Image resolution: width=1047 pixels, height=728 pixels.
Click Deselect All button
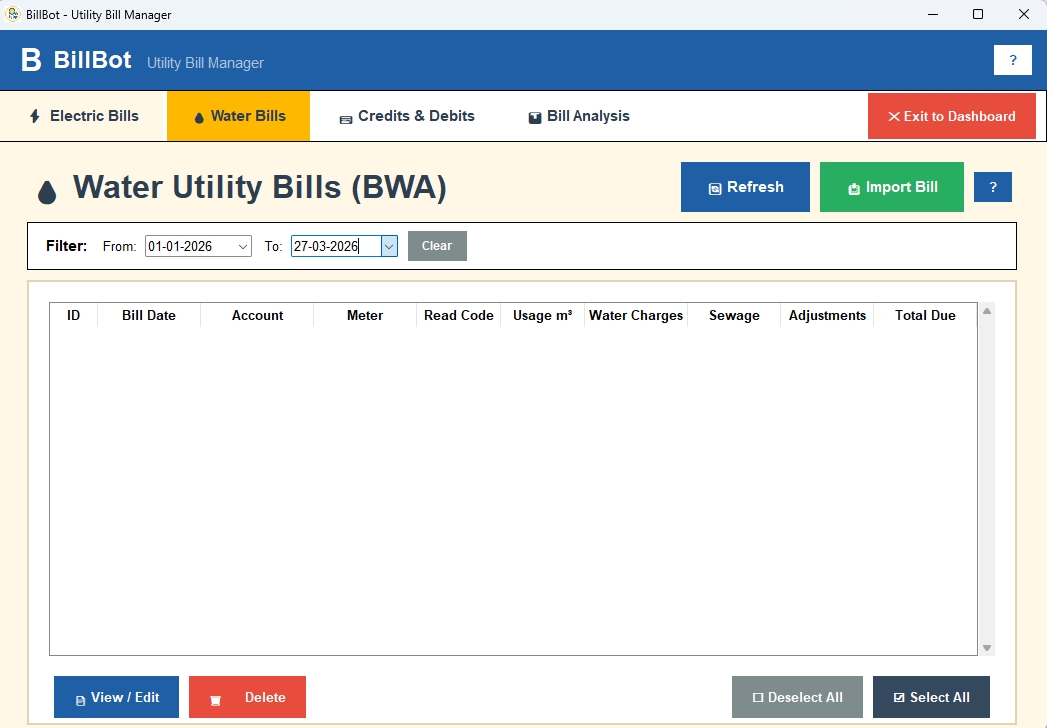(797, 697)
